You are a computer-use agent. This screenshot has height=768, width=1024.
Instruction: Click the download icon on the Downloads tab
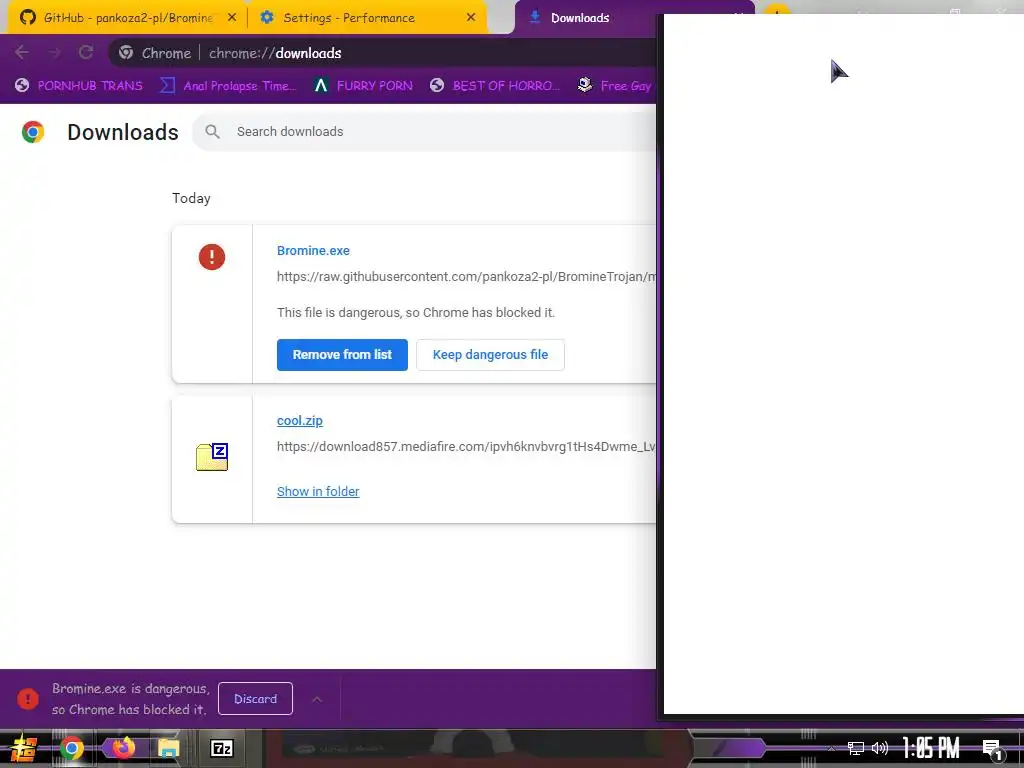pos(535,17)
